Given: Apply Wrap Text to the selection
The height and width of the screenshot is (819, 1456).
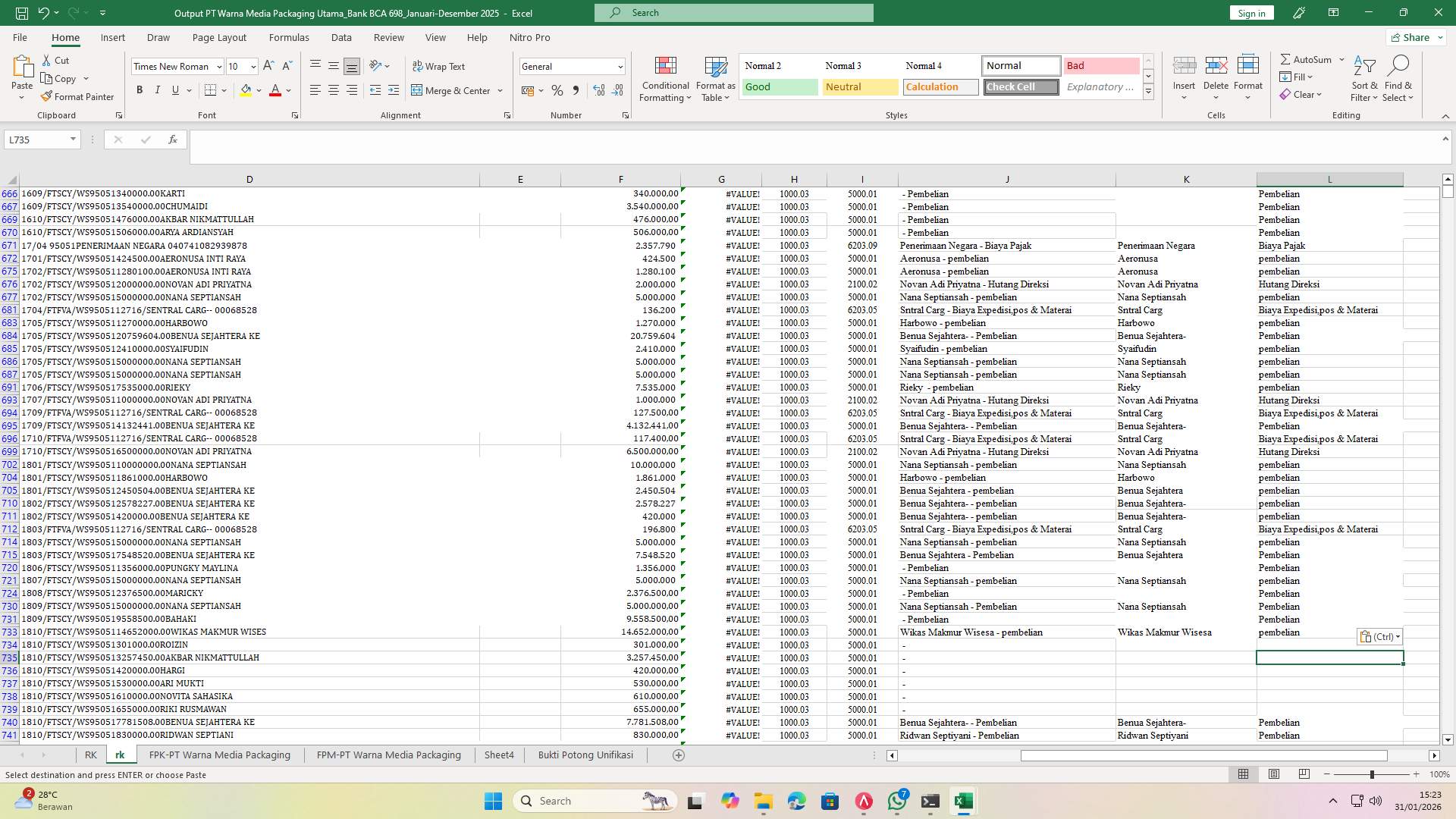Looking at the screenshot, I should pyautogui.click(x=440, y=66).
